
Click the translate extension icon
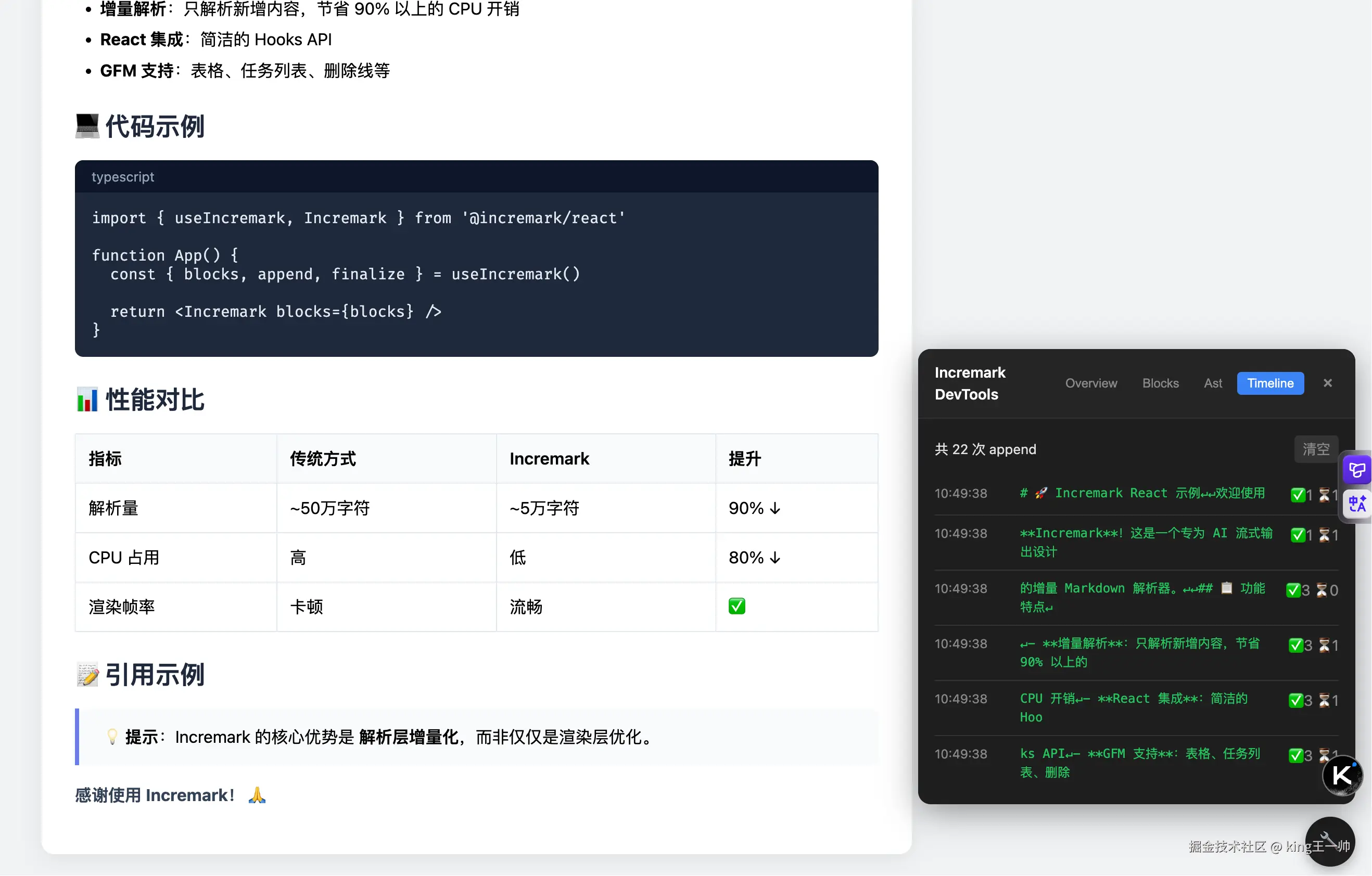(x=1356, y=504)
